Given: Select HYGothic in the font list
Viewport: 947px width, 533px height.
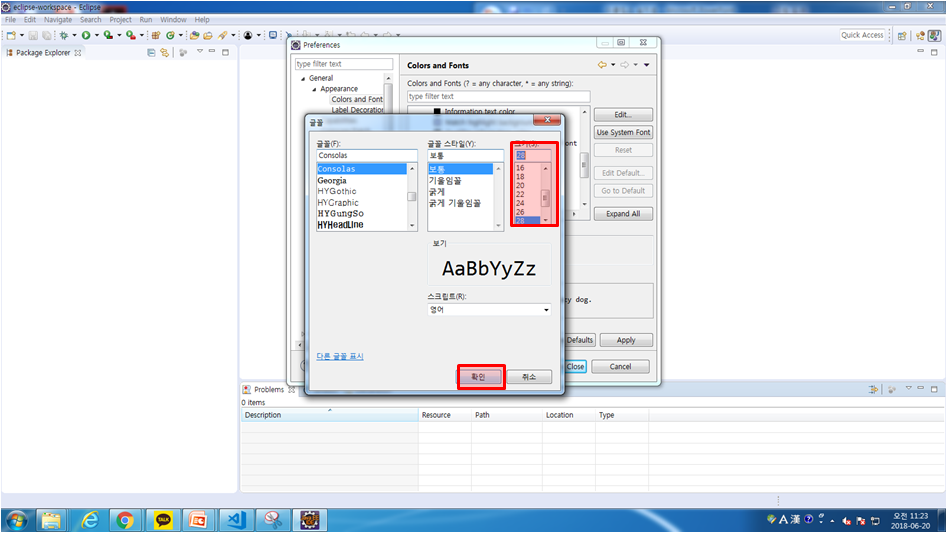Looking at the screenshot, I should coord(337,191).
